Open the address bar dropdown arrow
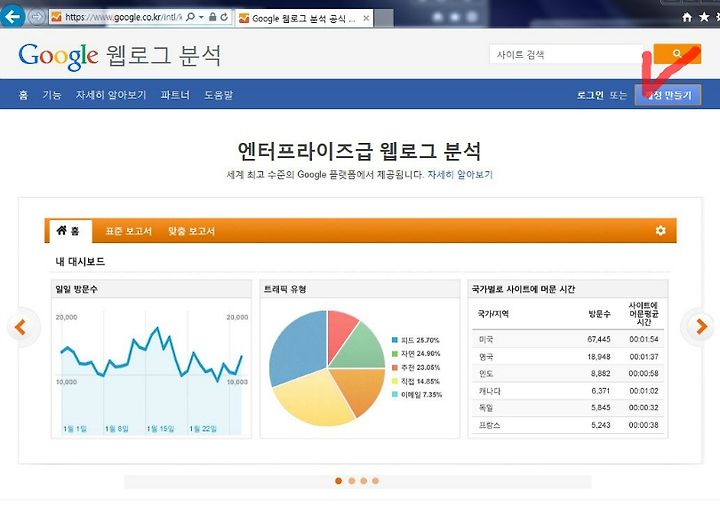The image size is (720, 505). pyautogui.click(x=201, y=17)
